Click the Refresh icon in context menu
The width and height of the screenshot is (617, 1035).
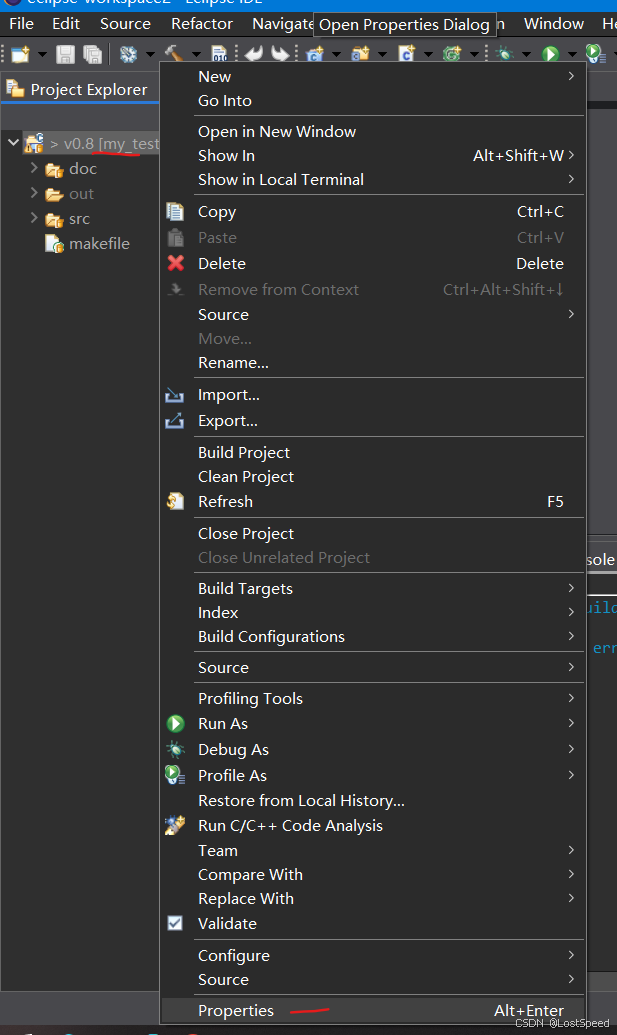click(175, 502)
